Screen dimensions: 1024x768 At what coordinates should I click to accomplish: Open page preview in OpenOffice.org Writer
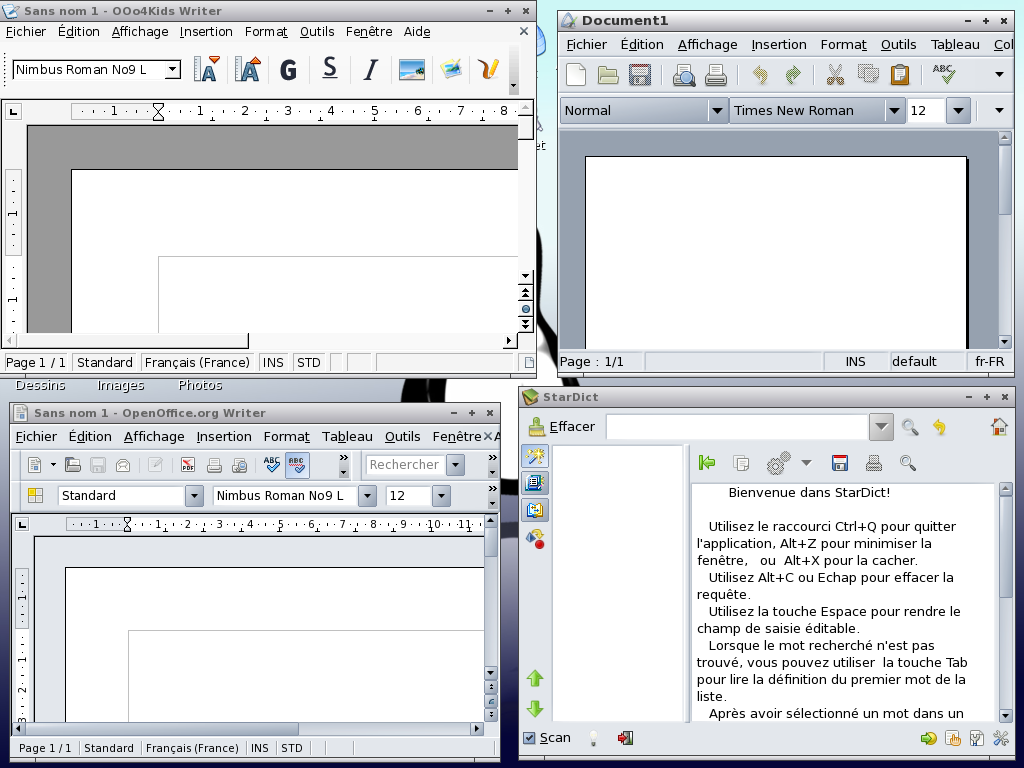240,465
